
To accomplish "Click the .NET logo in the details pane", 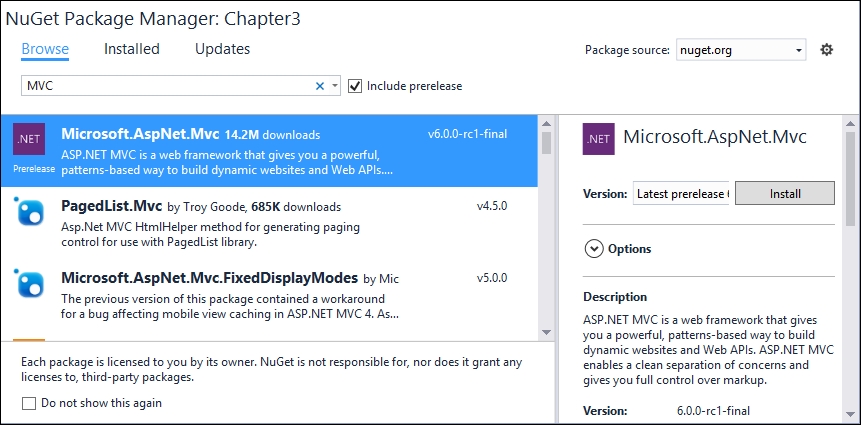I will (x=599, y=139).
